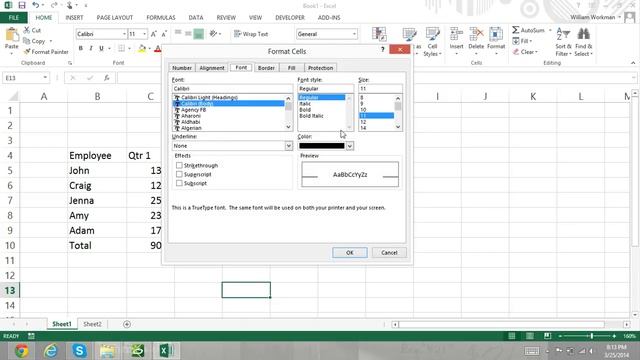The width and height of the screenshot is (640, 360).
Task: Switch to the Fill tab in Format Cells
Action: [291, 68]
